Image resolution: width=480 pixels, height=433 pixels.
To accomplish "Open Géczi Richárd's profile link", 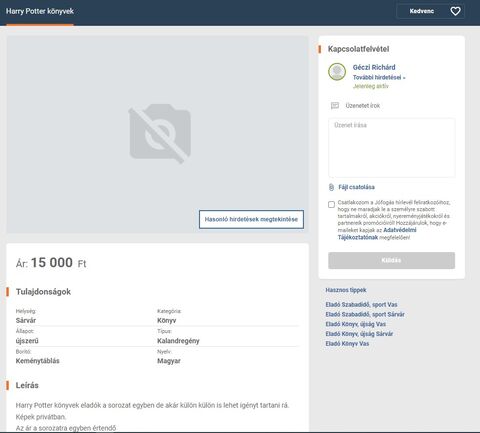I will click(374, 67).
